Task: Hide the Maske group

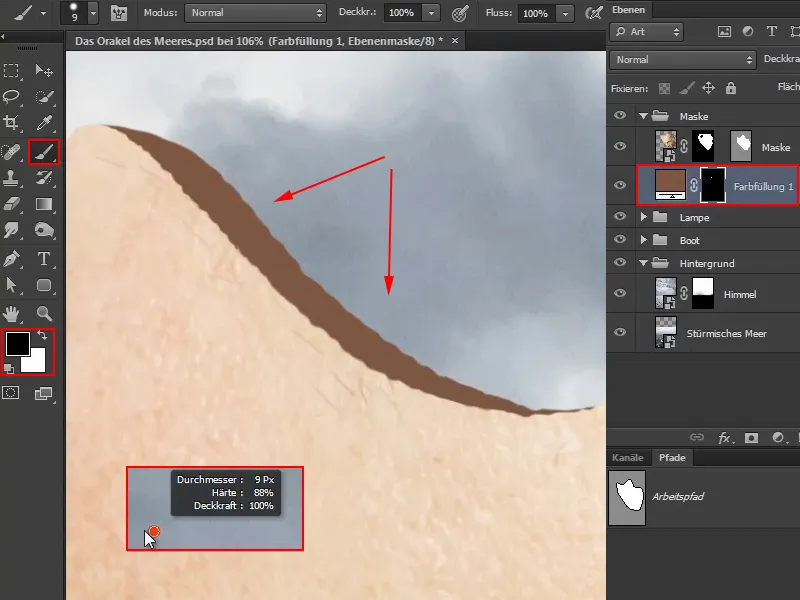Action: [x=620, y=115]
